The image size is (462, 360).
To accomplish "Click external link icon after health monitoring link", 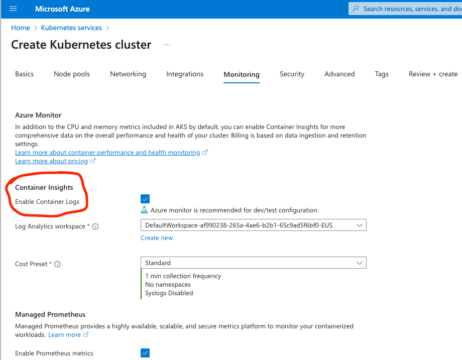I will click(205, 152).
